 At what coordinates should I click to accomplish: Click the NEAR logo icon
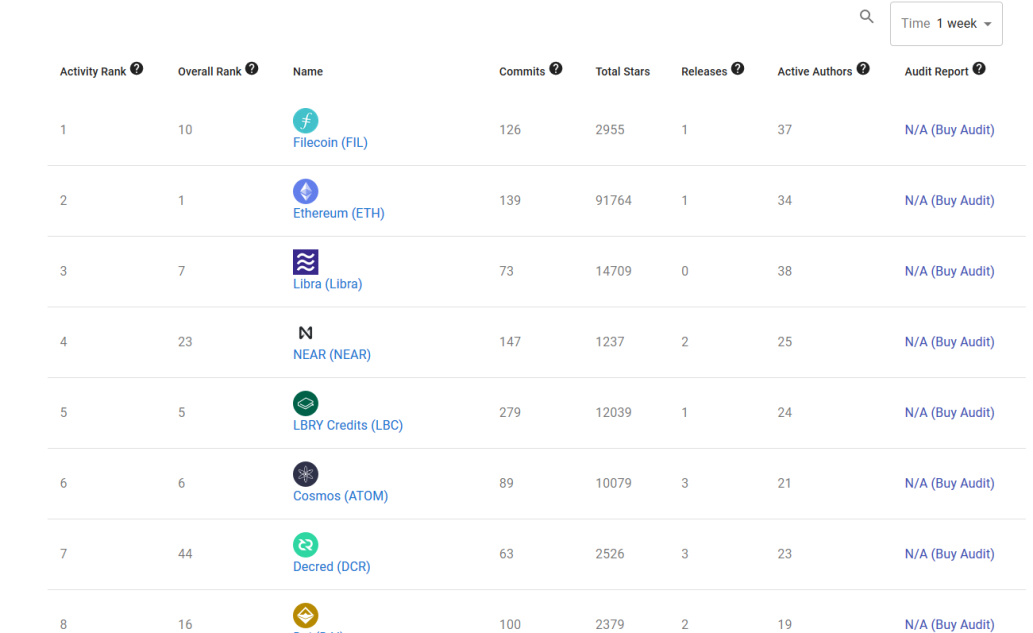point(306,333)
